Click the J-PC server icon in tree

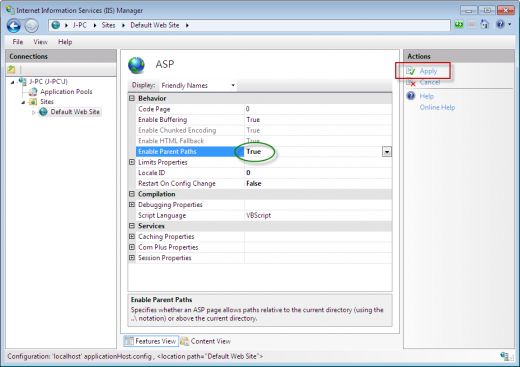tap(23, 81)
